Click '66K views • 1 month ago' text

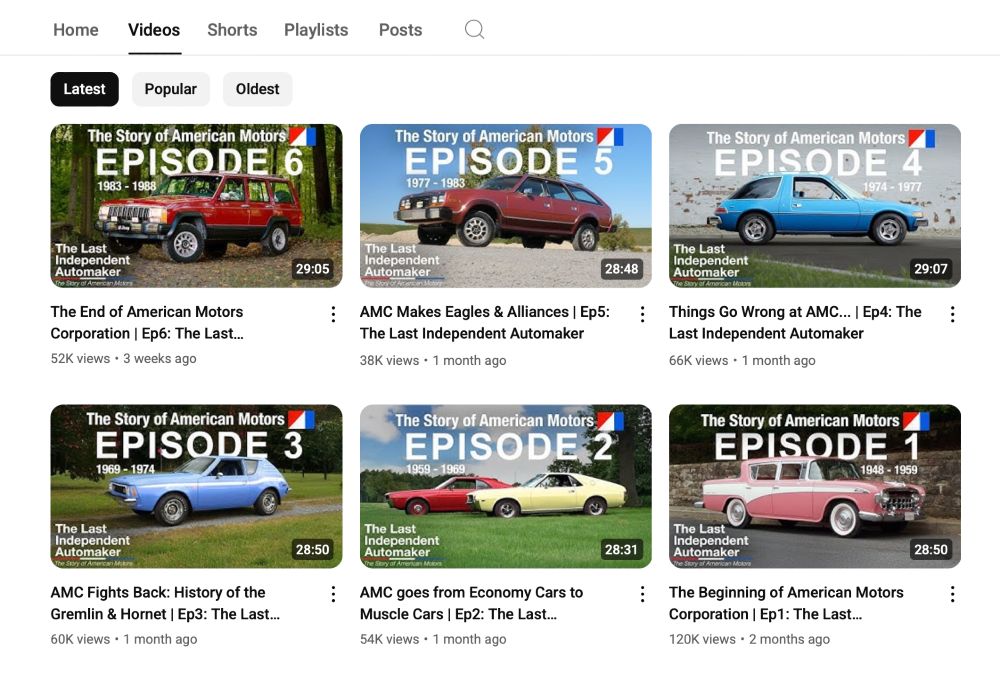[742, 360]
